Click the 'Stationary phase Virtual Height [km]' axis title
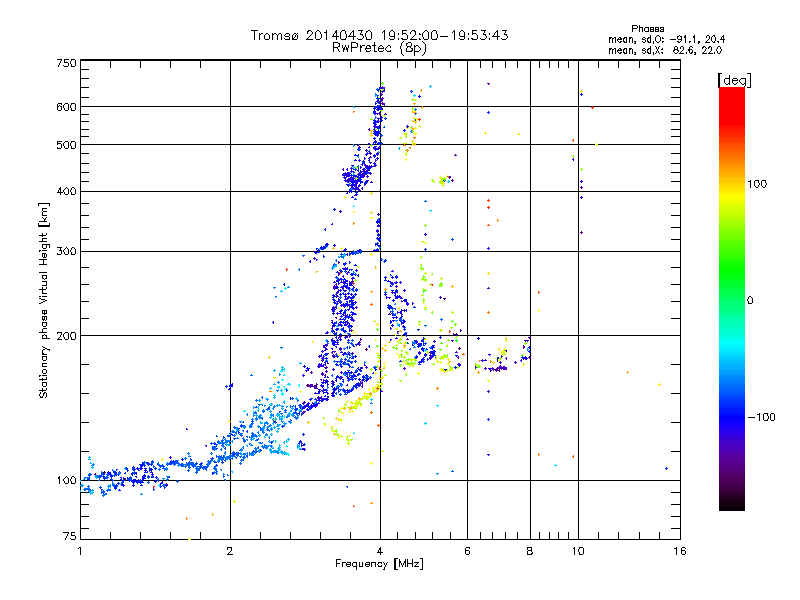 (x=44, y=301)
